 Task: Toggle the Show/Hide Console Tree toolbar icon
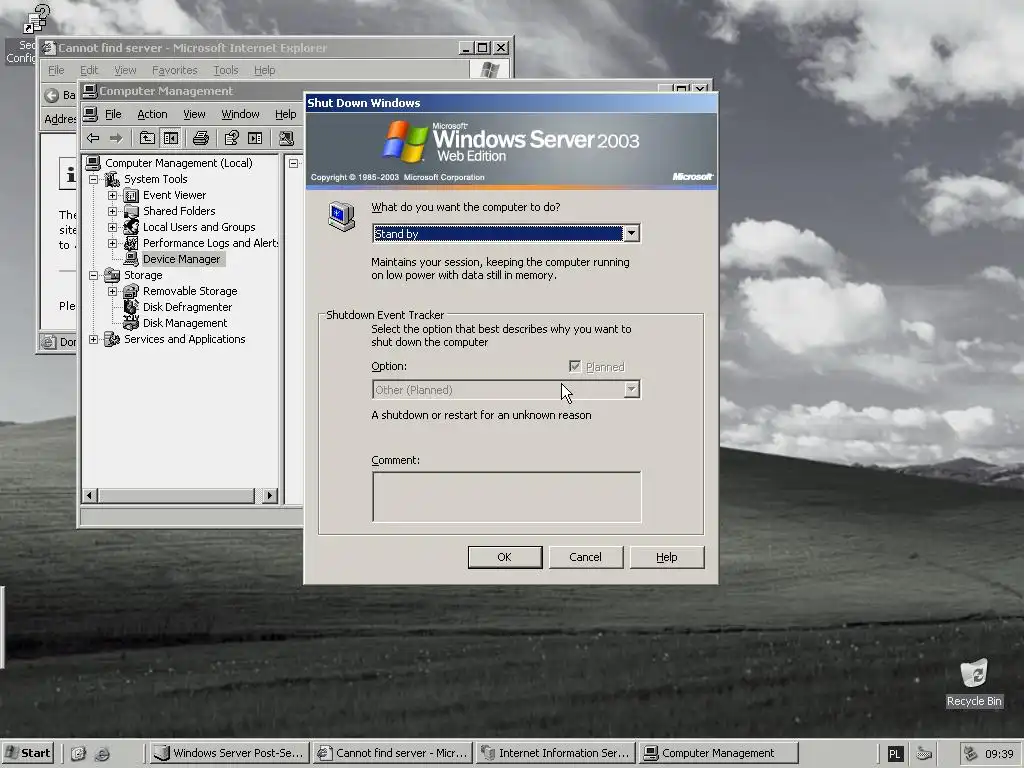[x=171, y=138]
